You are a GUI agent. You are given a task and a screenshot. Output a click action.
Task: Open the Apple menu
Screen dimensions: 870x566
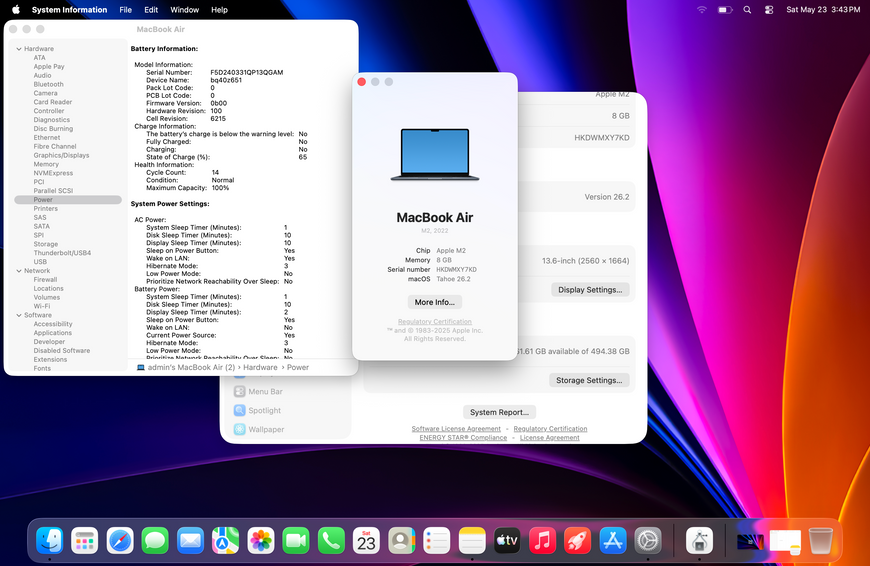(16, 9)
